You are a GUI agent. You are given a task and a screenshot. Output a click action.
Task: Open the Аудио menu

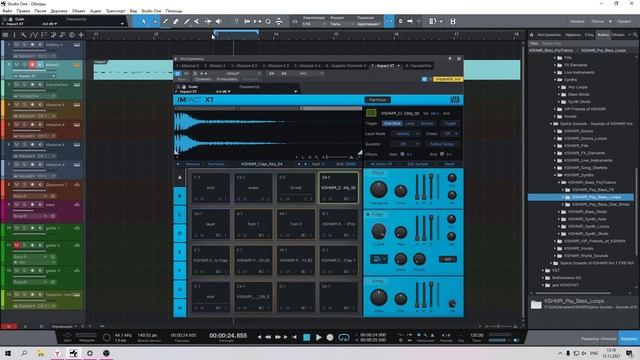click(x=96, y=11)
